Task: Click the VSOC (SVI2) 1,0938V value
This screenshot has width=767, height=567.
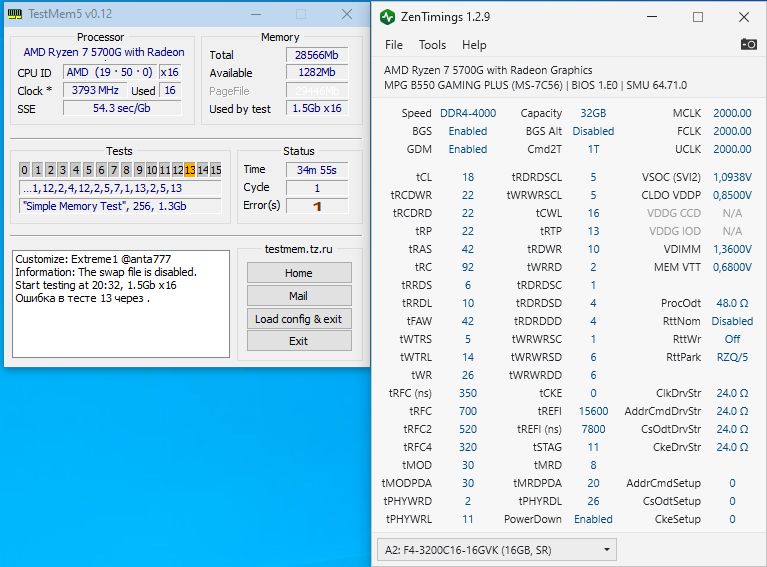Action: [732, 177]
